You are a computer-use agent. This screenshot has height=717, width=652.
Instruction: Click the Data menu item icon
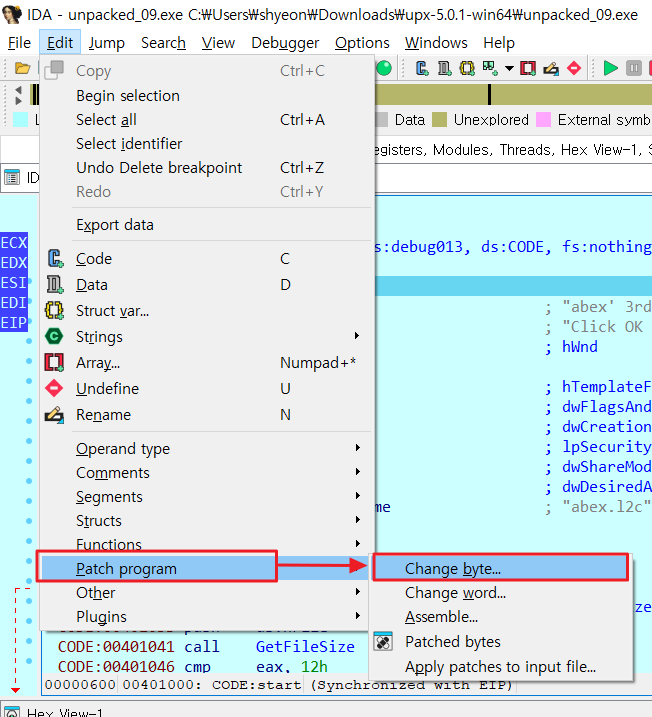click(54, 284)
